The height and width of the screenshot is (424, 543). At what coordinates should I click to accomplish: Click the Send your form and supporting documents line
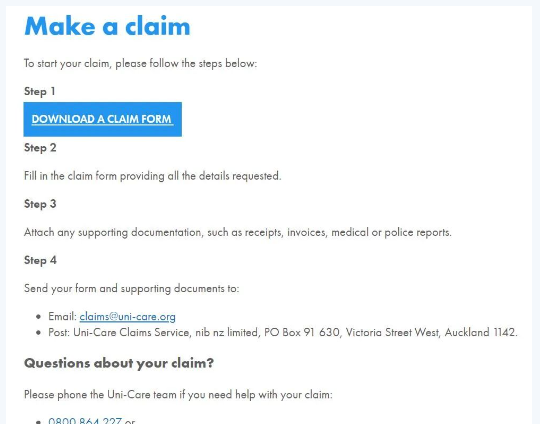[132, 289]
